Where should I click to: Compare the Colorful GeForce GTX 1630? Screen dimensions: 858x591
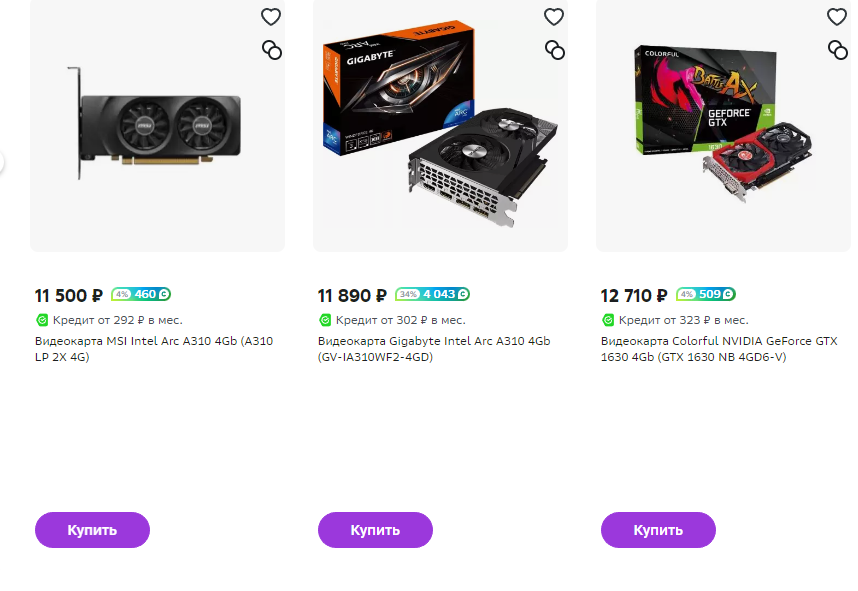pos(838,50)
